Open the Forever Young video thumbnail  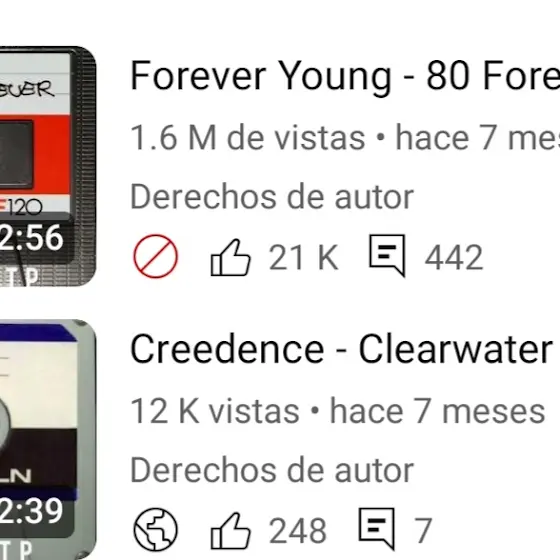coord(48,166)
